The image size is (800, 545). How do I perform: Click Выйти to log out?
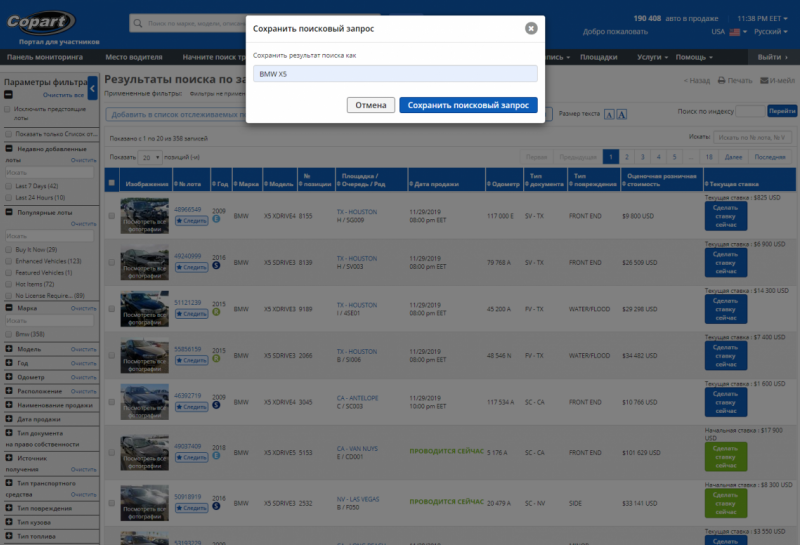pyautogui.click(x=772, y=57)
